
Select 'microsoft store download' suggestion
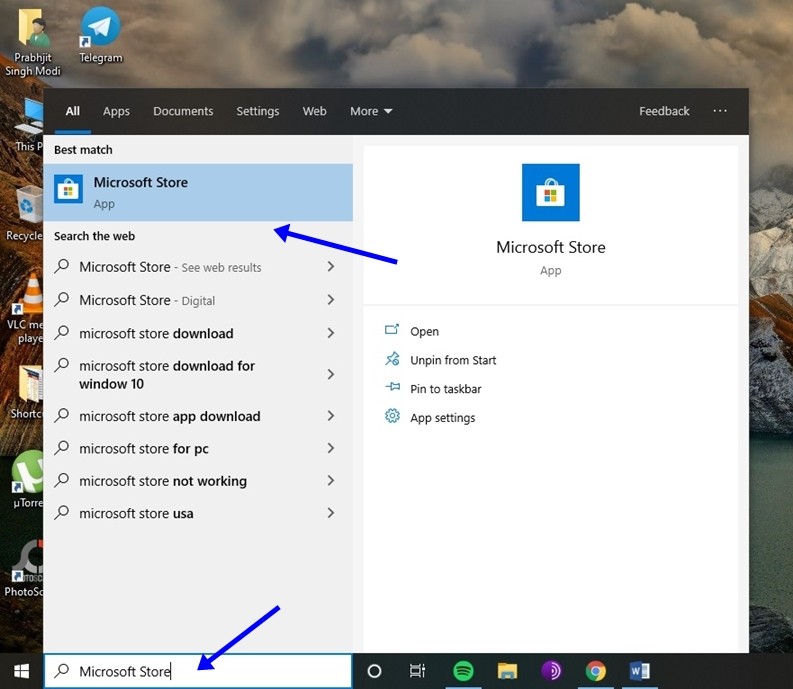point(198,333)
